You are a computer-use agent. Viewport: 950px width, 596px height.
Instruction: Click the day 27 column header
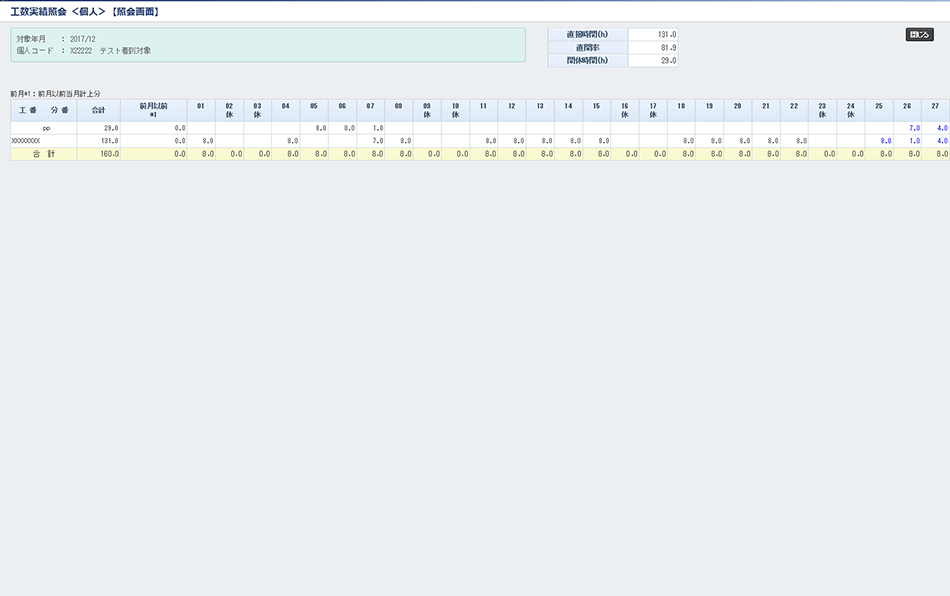pos(935,110)
